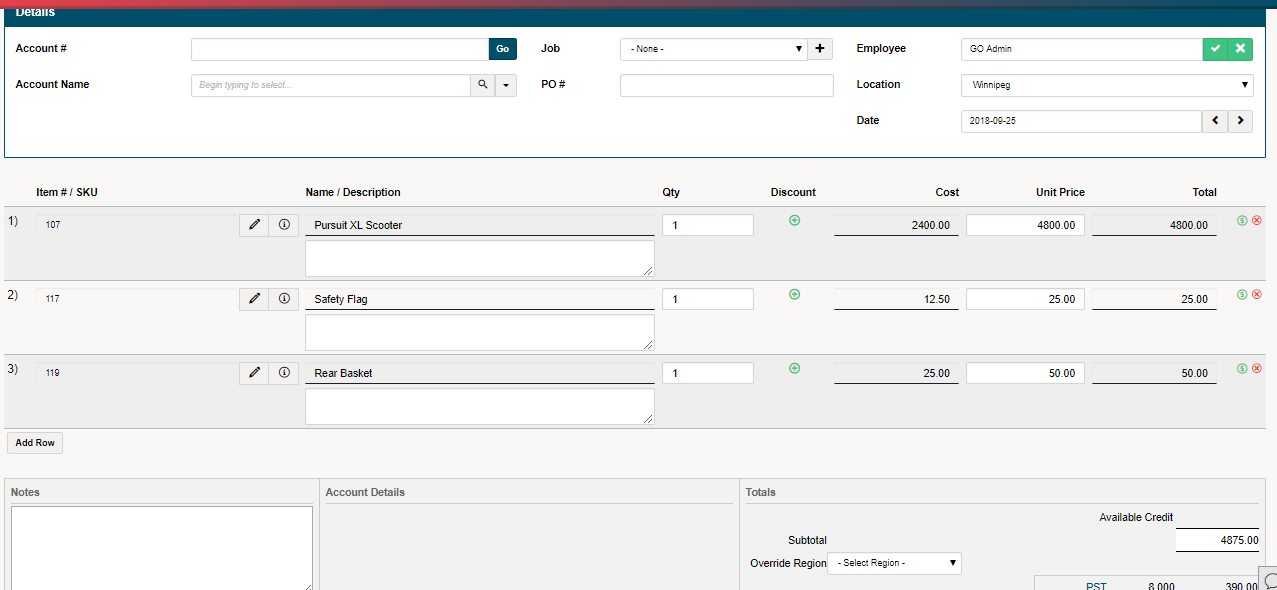View info for the Safety Flag item
The height and width of the screenshot is (590, 1277).
pyautogui.click(x=284, y=298)
